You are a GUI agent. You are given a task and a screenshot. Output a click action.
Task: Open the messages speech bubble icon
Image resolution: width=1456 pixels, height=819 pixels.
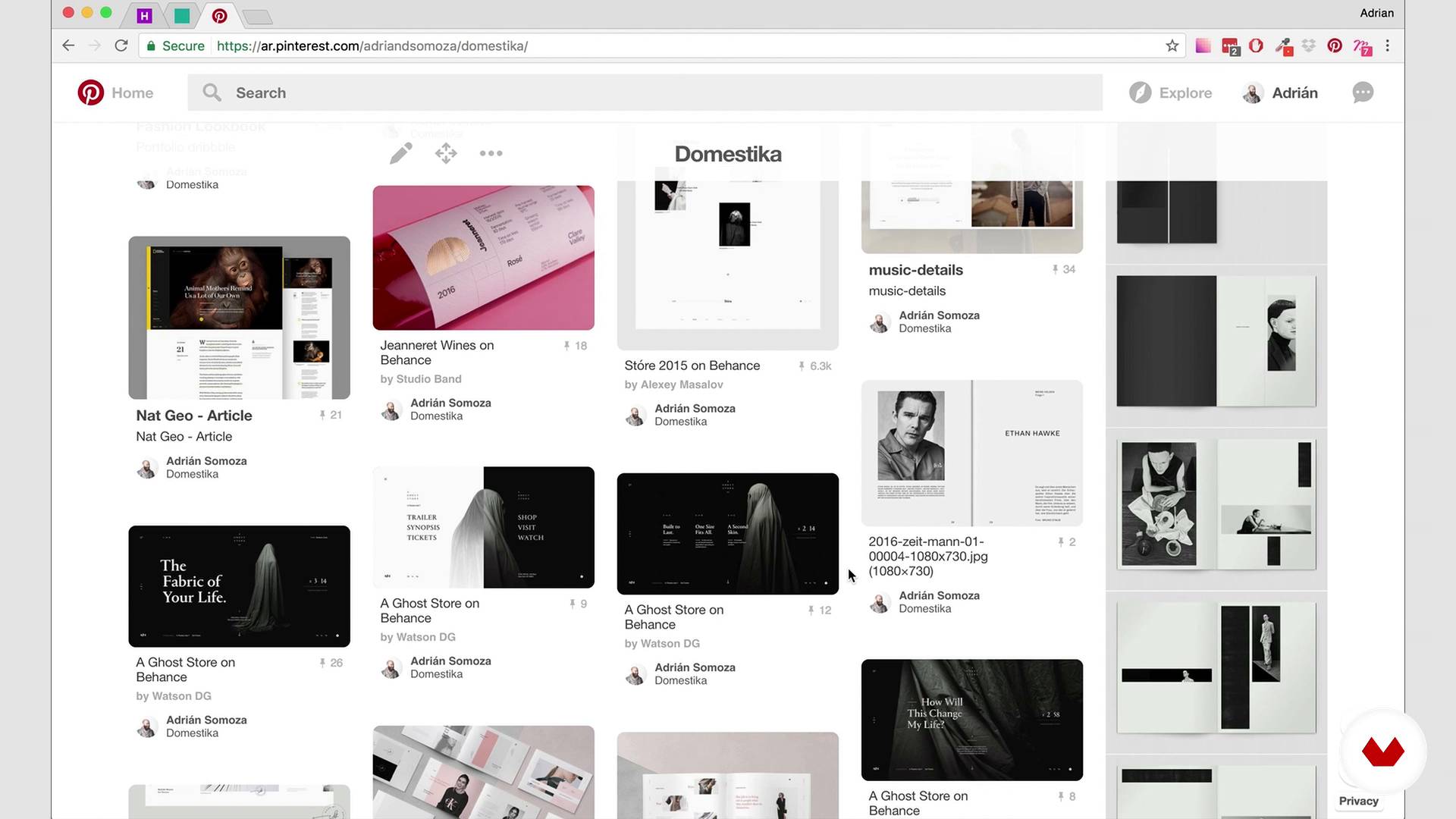coord(1363,93)
